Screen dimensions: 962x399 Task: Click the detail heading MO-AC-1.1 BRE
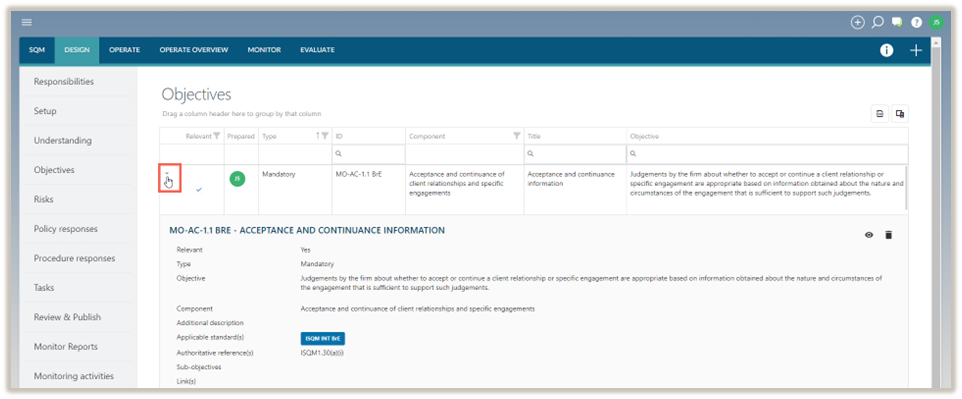[x=307, y=231]
